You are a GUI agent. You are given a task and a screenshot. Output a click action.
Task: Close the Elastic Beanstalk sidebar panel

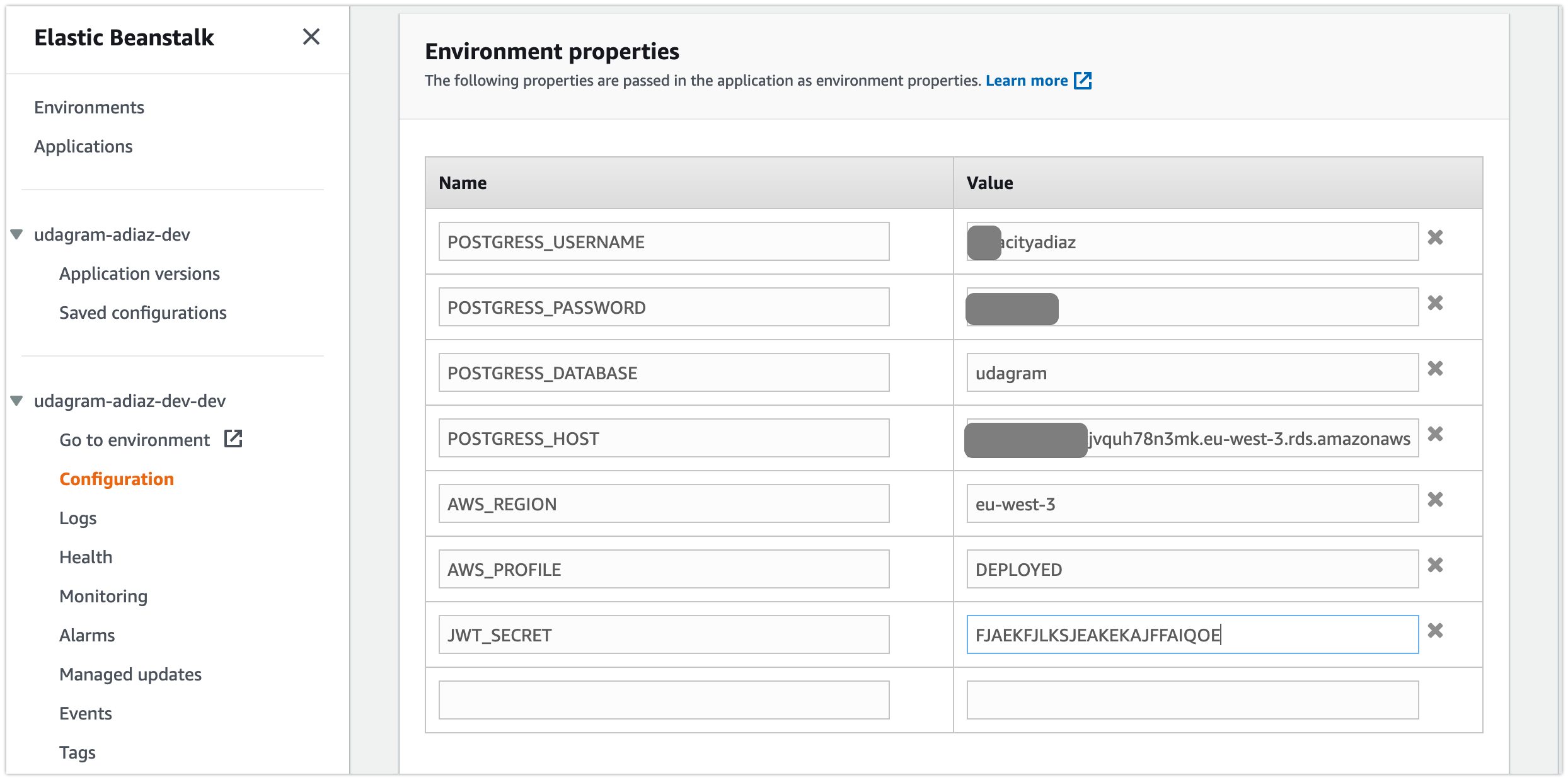(x=311, y=37)
